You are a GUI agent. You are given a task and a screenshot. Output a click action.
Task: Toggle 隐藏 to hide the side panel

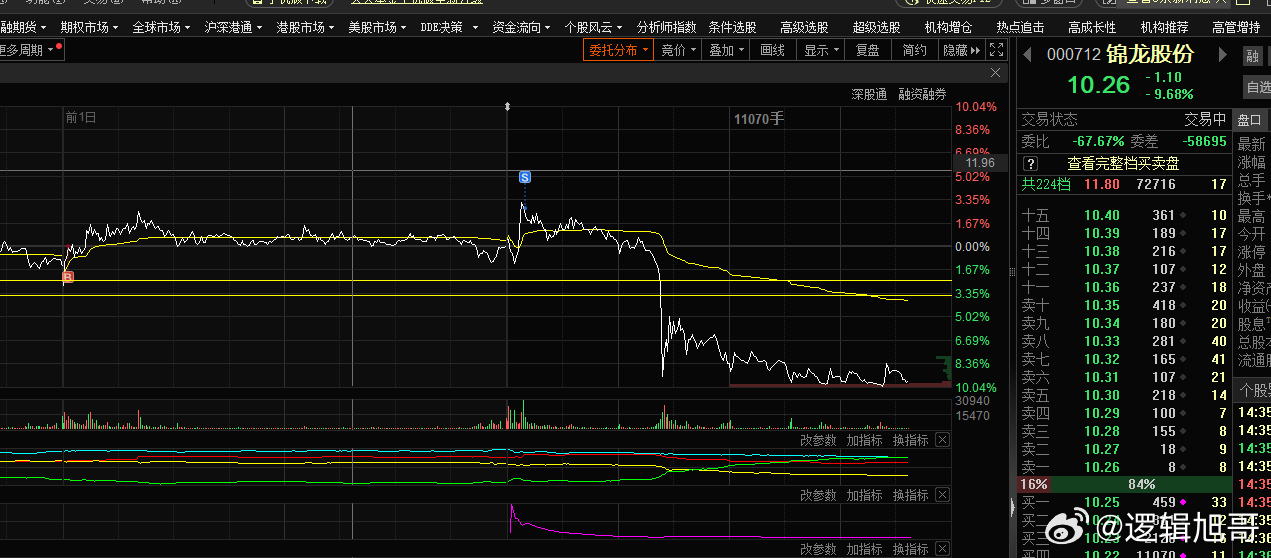961,50
